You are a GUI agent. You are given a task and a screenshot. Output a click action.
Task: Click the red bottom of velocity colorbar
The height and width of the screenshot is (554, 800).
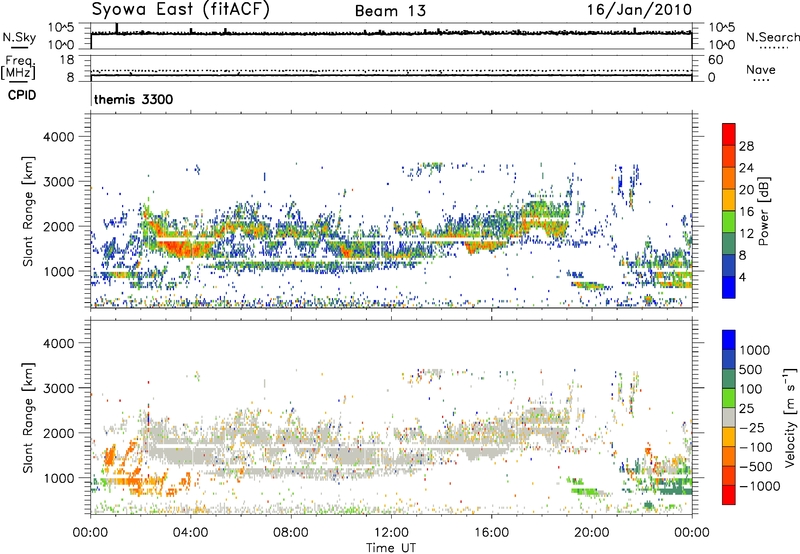pos(729,495)
